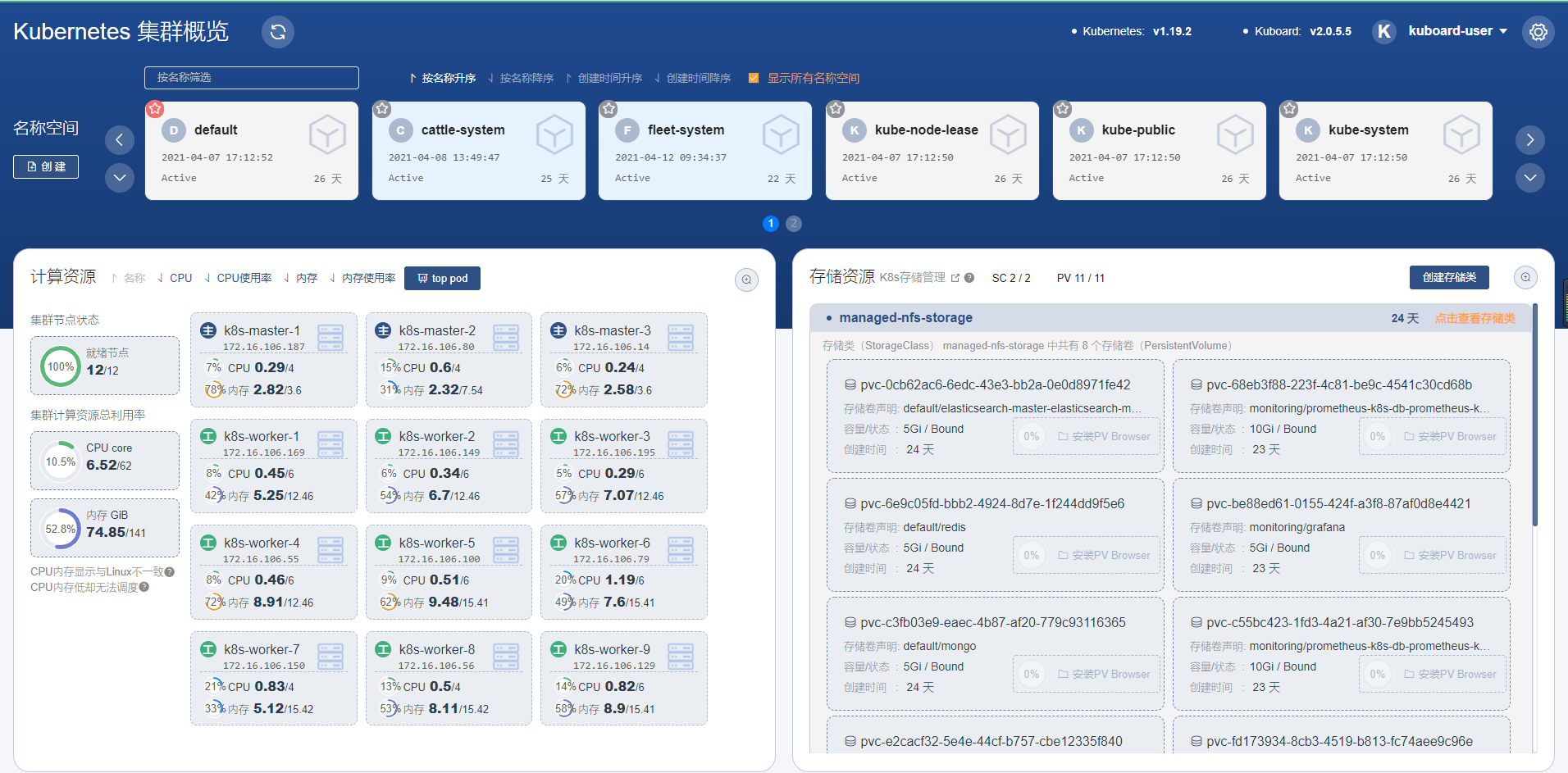This screenshot has width=1568, height=773.
Task: Open settings via the gear icon
Action: point(1538,32)
